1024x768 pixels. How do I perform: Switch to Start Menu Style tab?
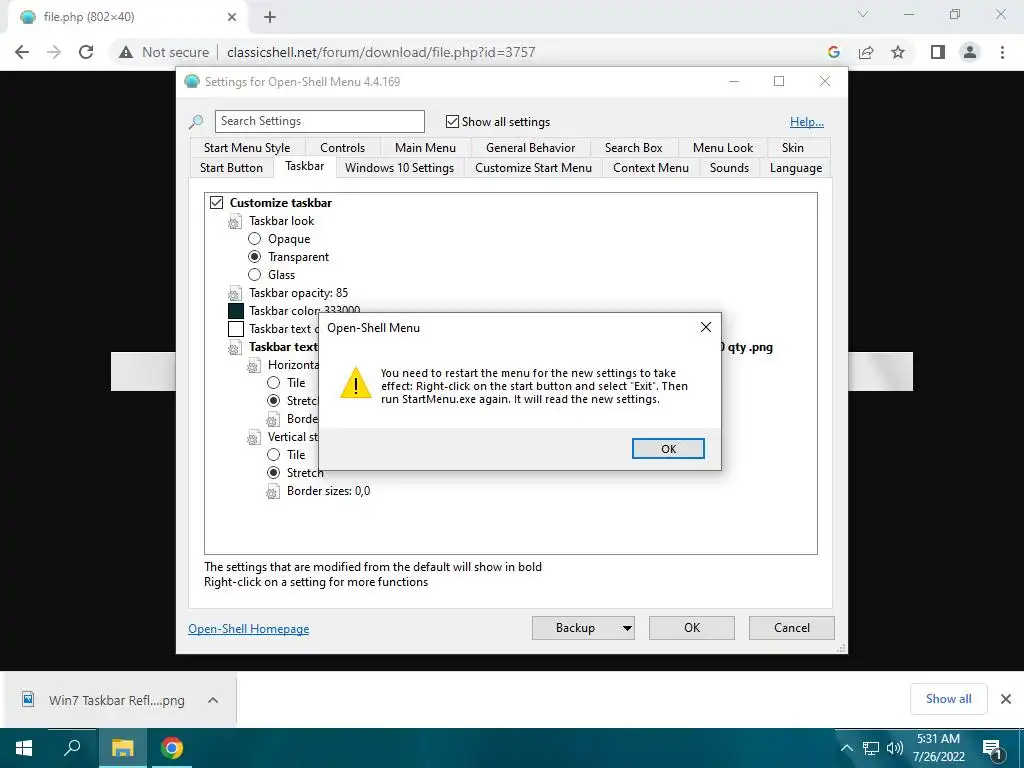(247, 148)
